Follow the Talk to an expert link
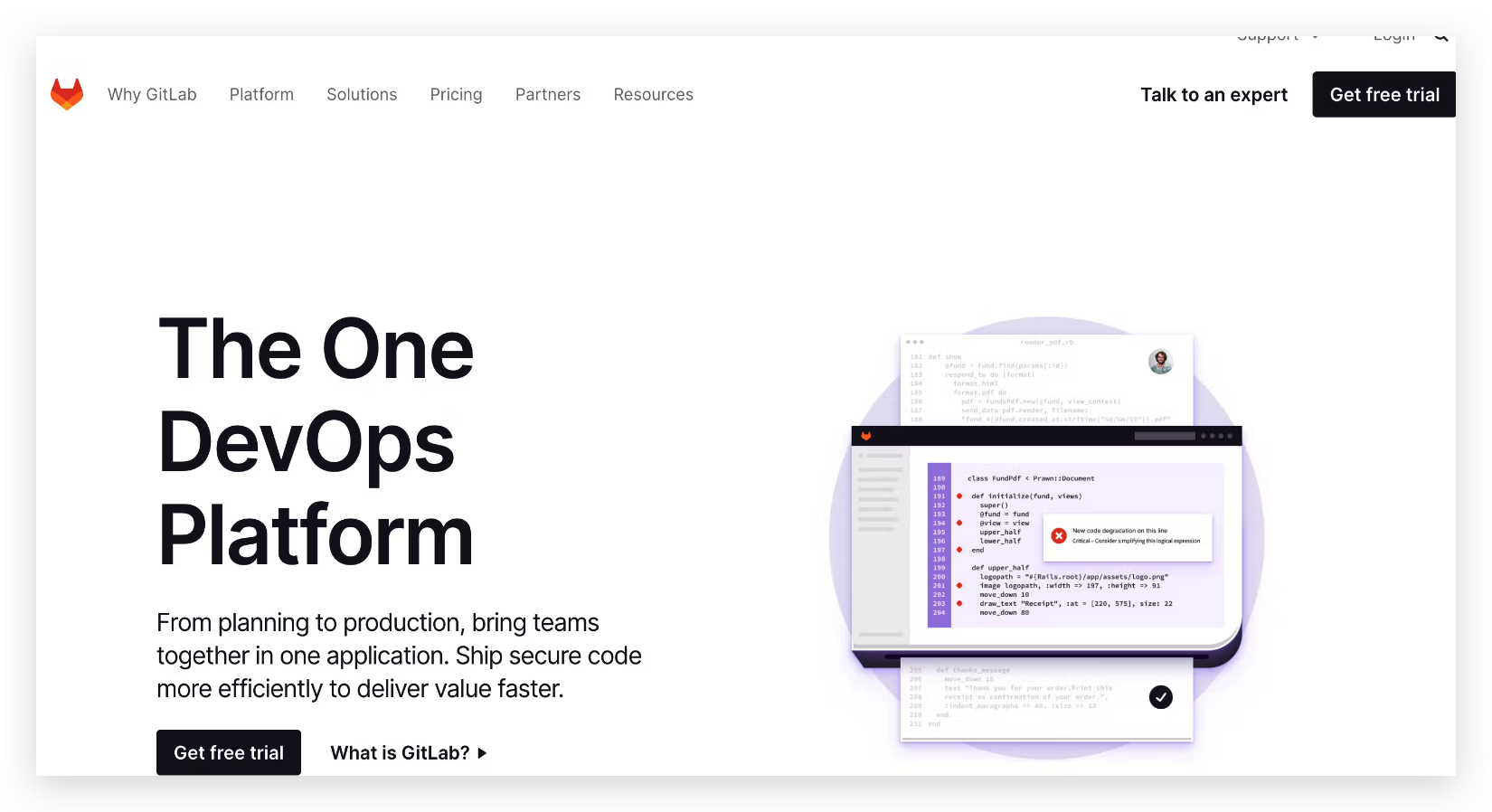This screenshot has height=812, width=1492. pos(1213,95)
